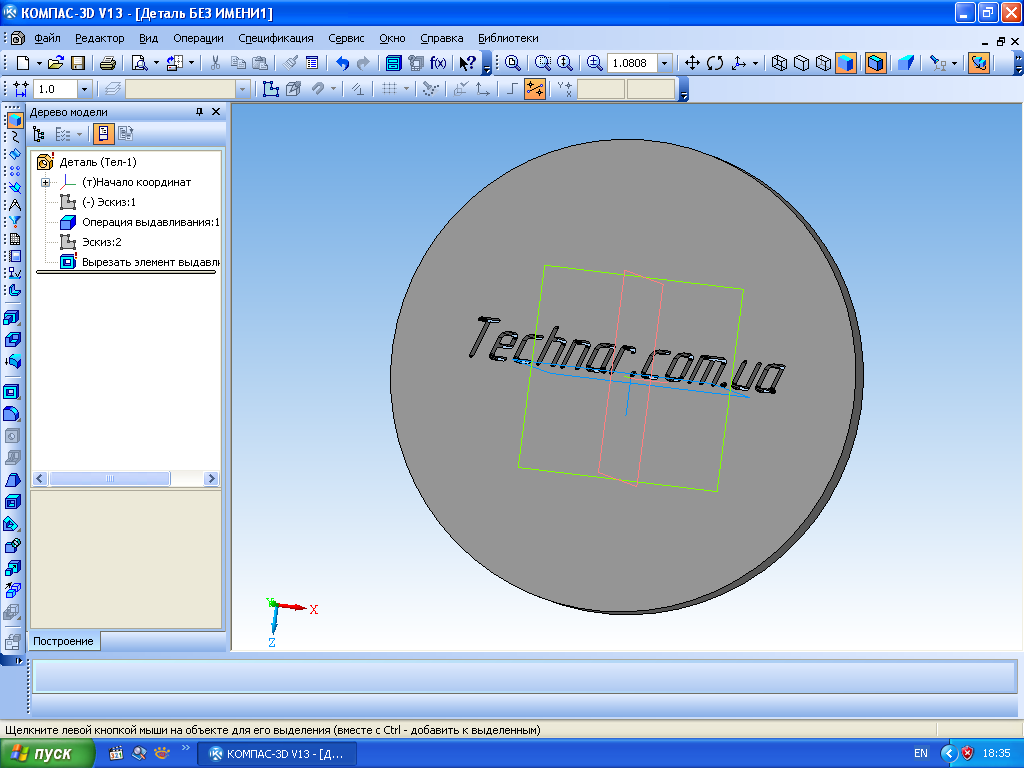Click the zoom in magnifier next to scale
Screen dimensions: 1024x768
click(x=594, y=63)
